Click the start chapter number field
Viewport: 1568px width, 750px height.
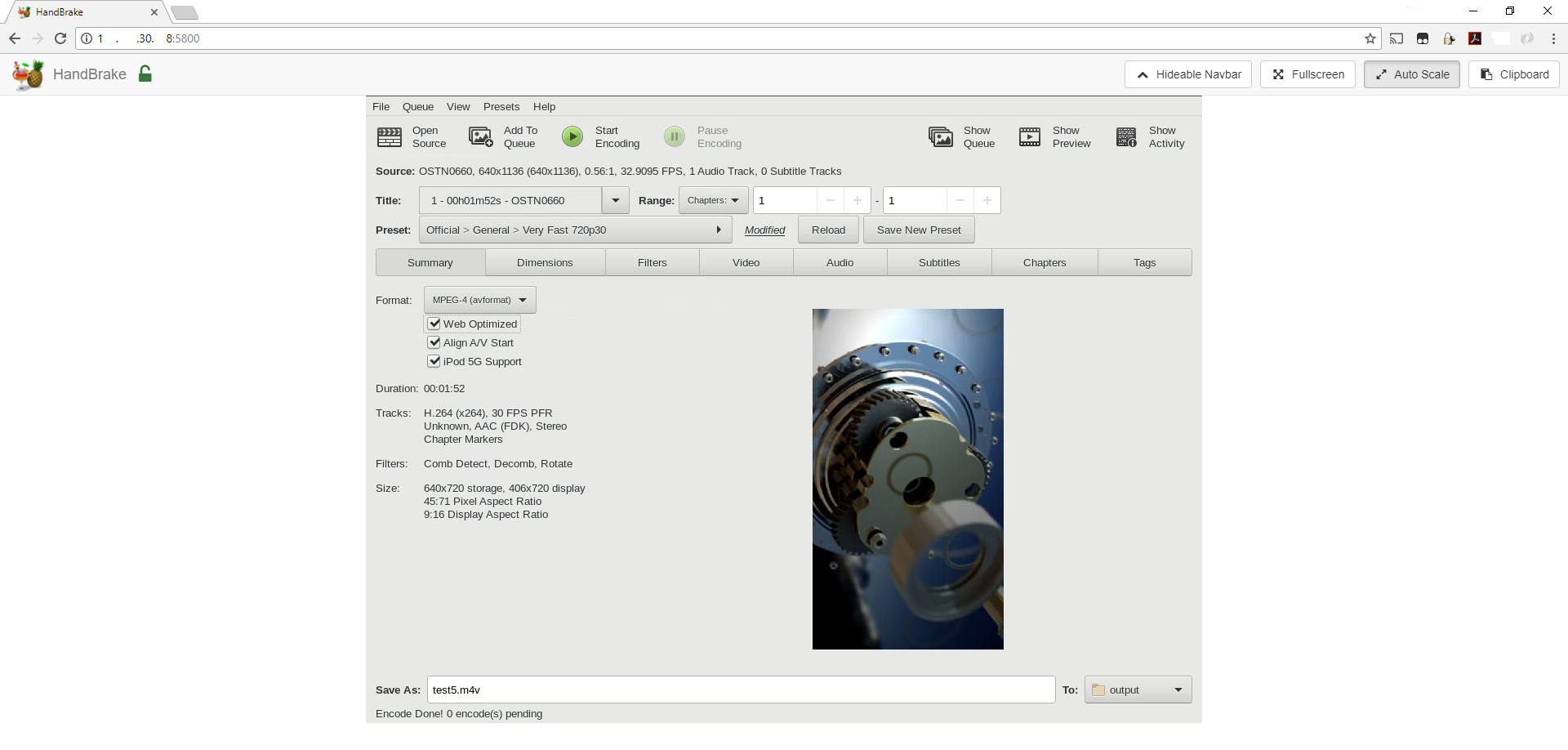click(x=785, y=200)
